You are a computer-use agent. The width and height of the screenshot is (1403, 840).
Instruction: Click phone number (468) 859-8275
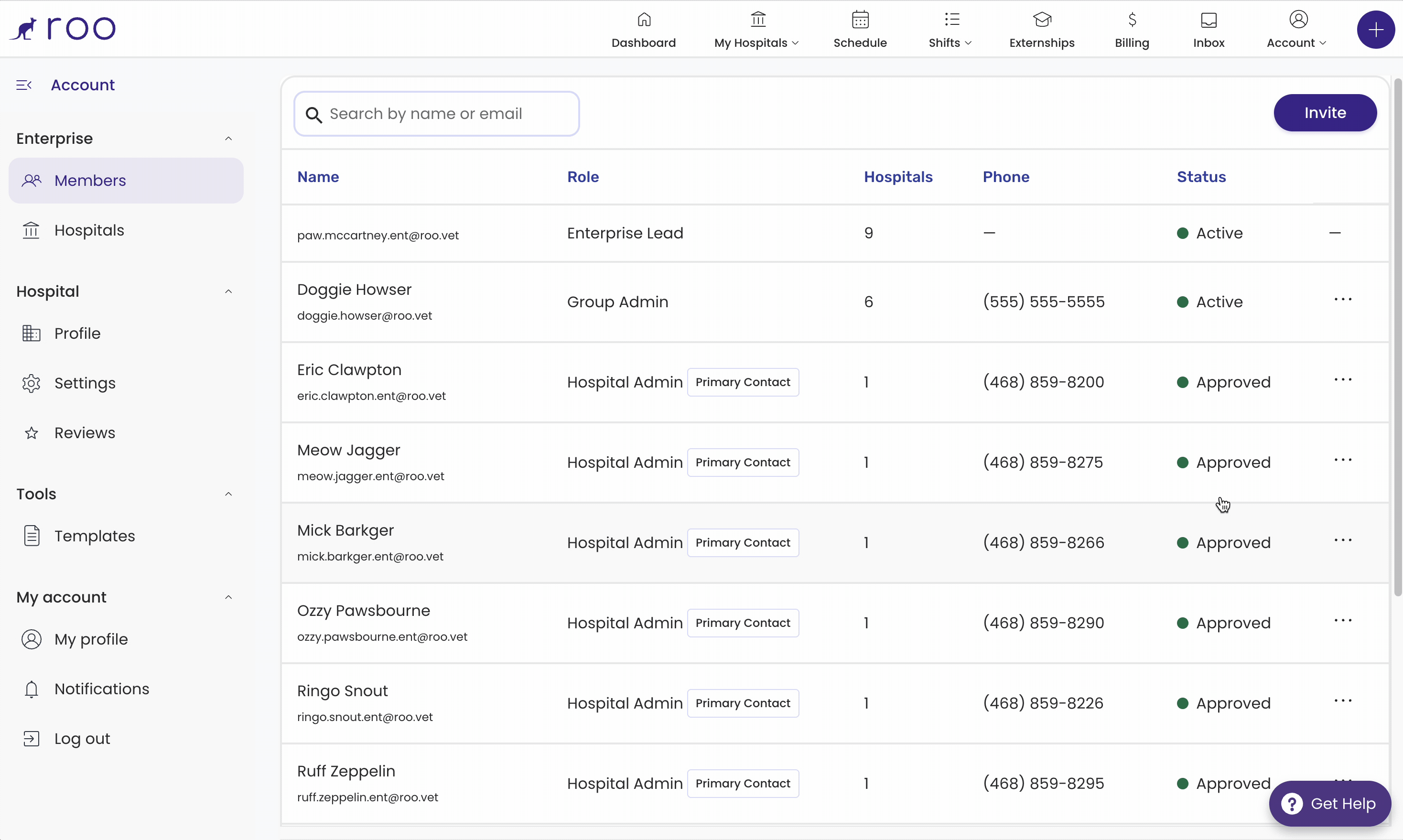click(1043, 463)
